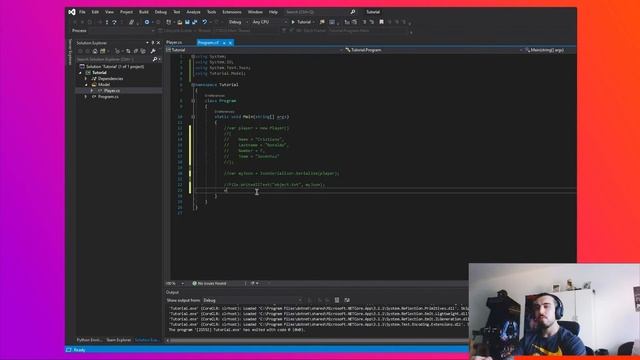Open the Show output from Debug dropdown

(253, 300)
